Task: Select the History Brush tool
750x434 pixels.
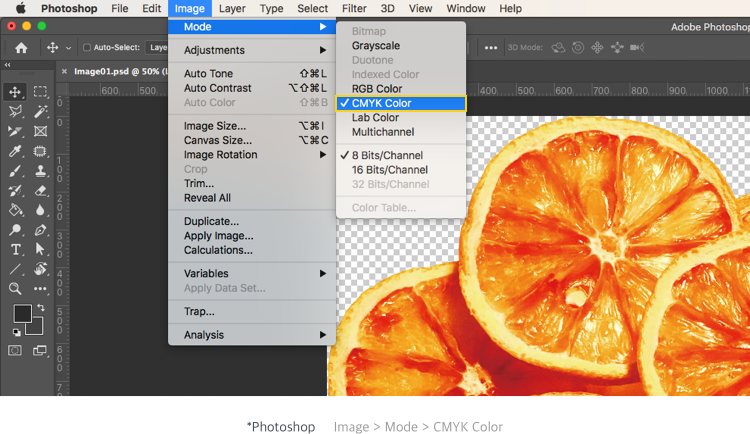Action: [15, 190]
